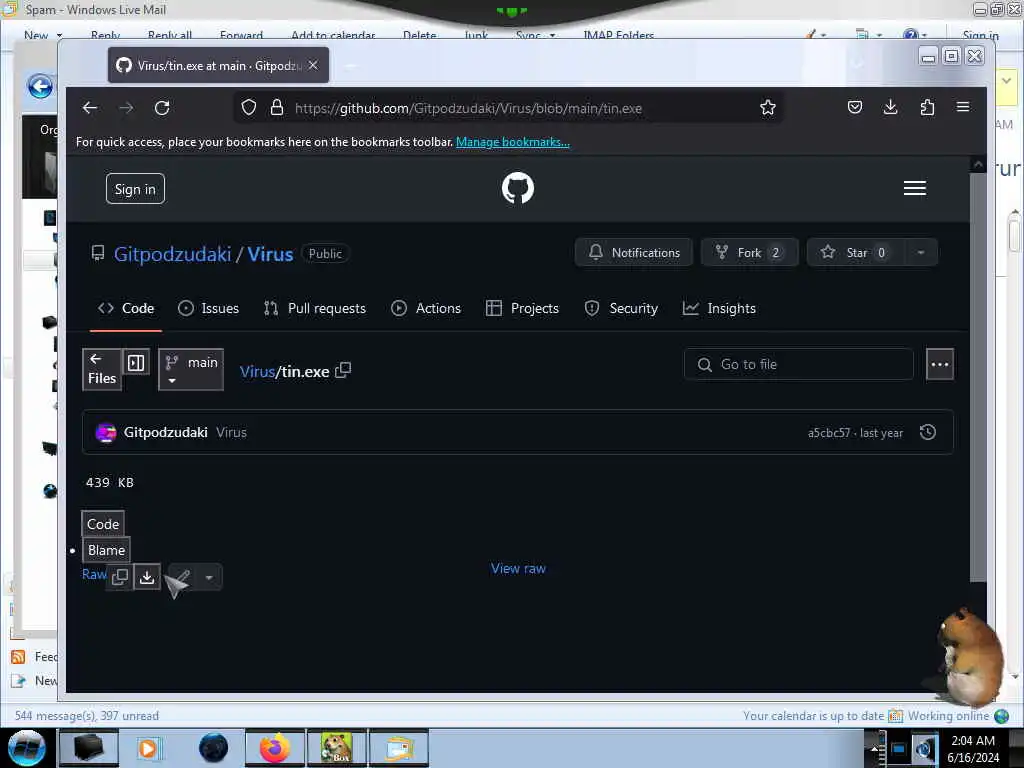
Task: Click the site security padlock icon
Action: click(277, 107)
